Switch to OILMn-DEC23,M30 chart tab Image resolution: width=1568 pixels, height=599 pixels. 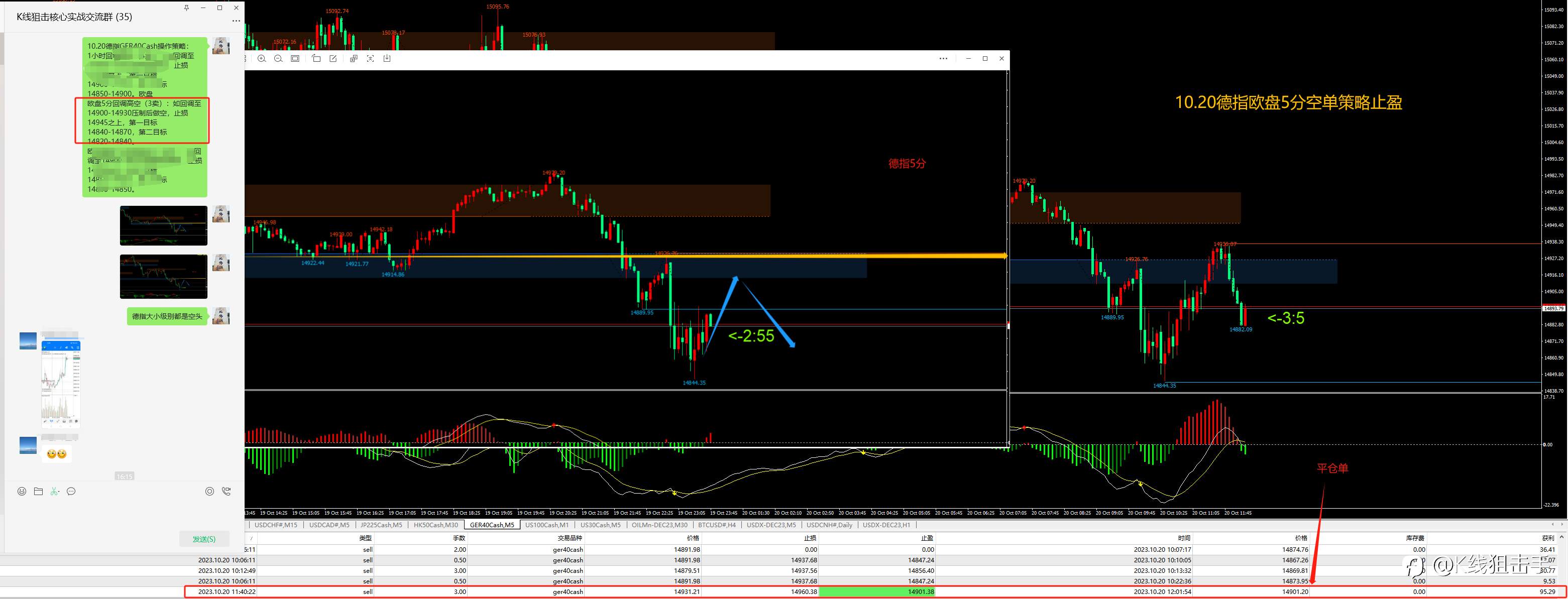(659, 525)
